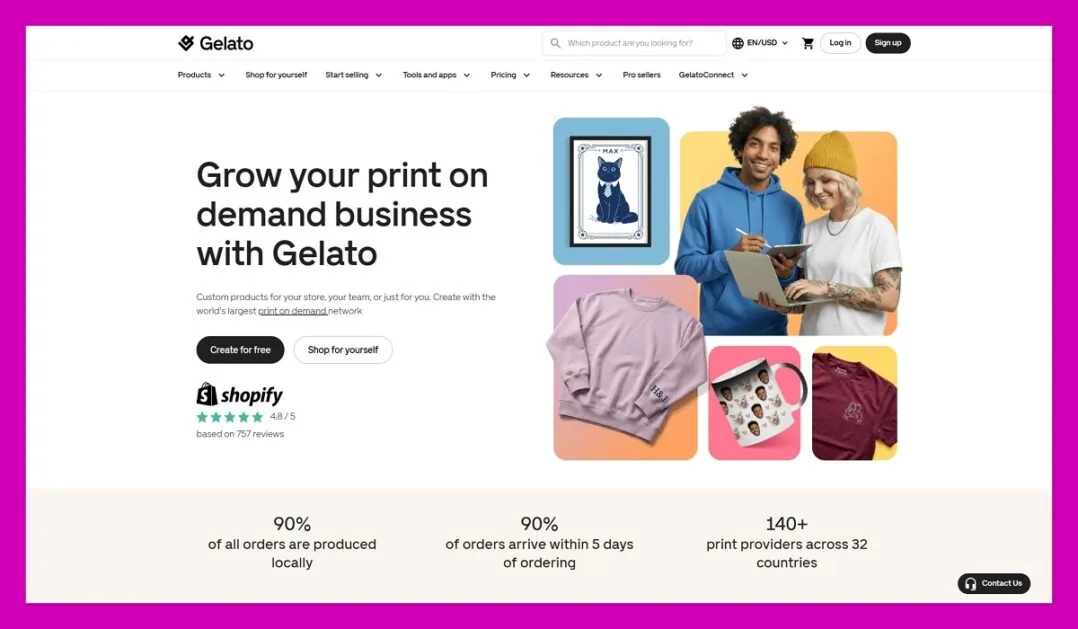The width and height of the screenshot is (1078, 629).
Task: Open the Shop for yourself nav link
Action: 276,75
